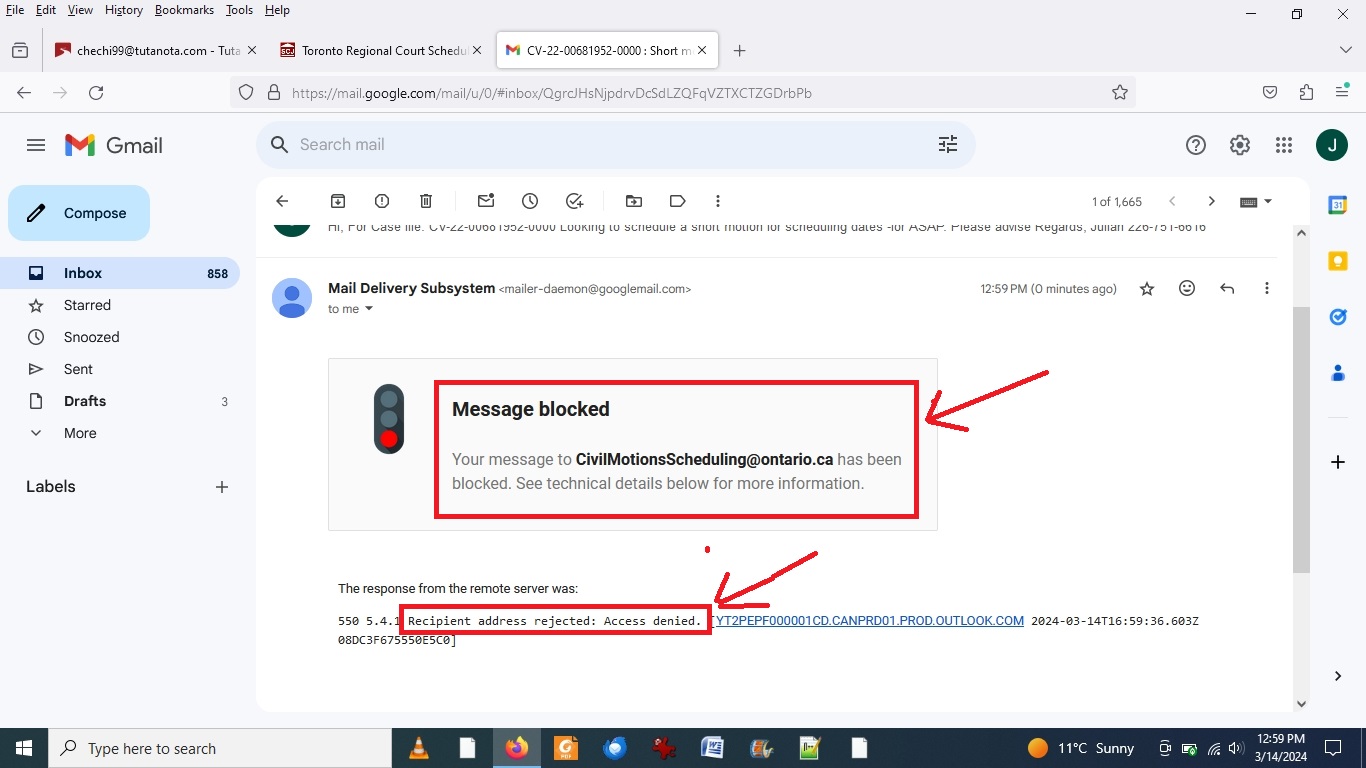Screen dimensions: 1366x768
Task: Add this email to Tasks
Action: point(574,201)
